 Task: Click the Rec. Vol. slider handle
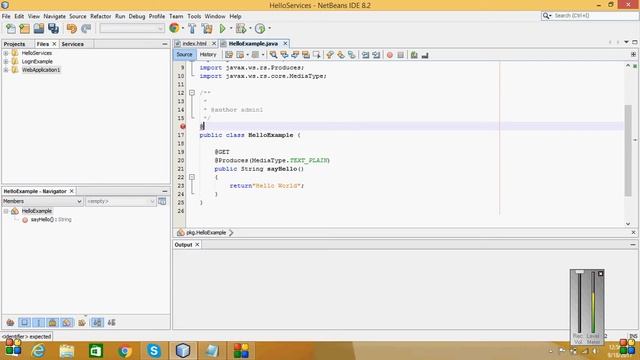coord(580,272)
